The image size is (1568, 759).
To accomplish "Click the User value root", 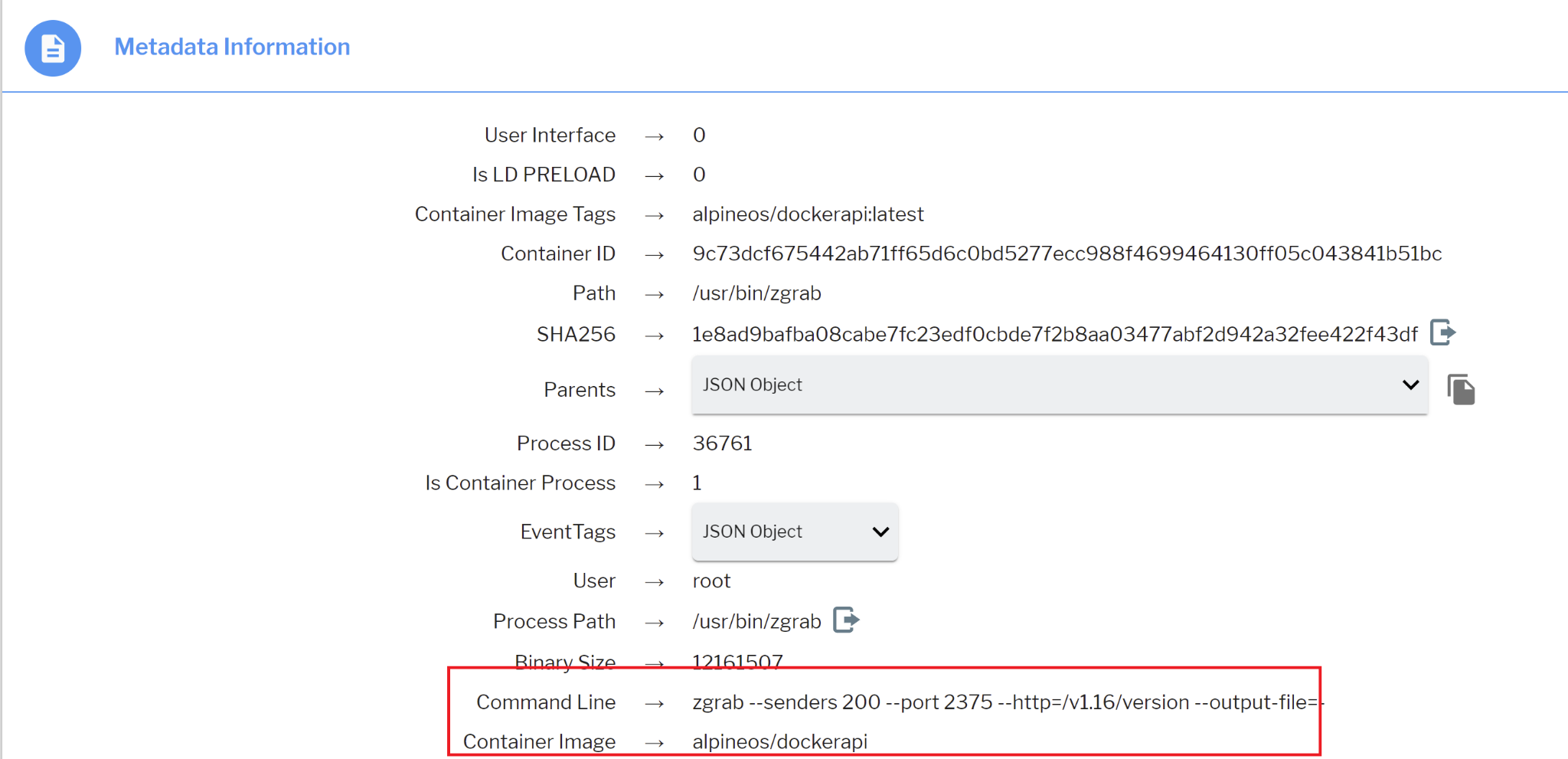I will [711, 581].
